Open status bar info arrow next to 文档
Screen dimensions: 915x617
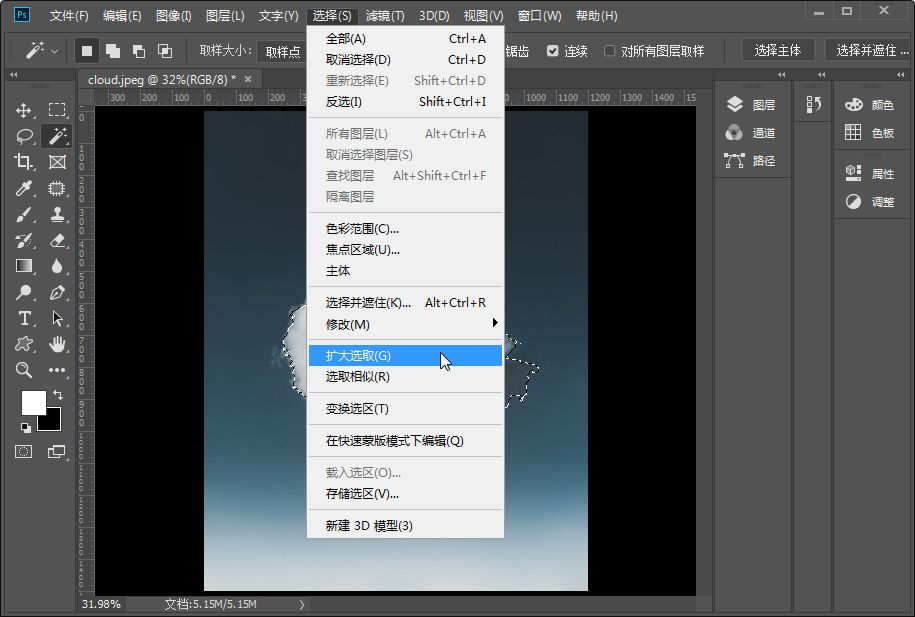pyautogui.click(x=302, y=605)
